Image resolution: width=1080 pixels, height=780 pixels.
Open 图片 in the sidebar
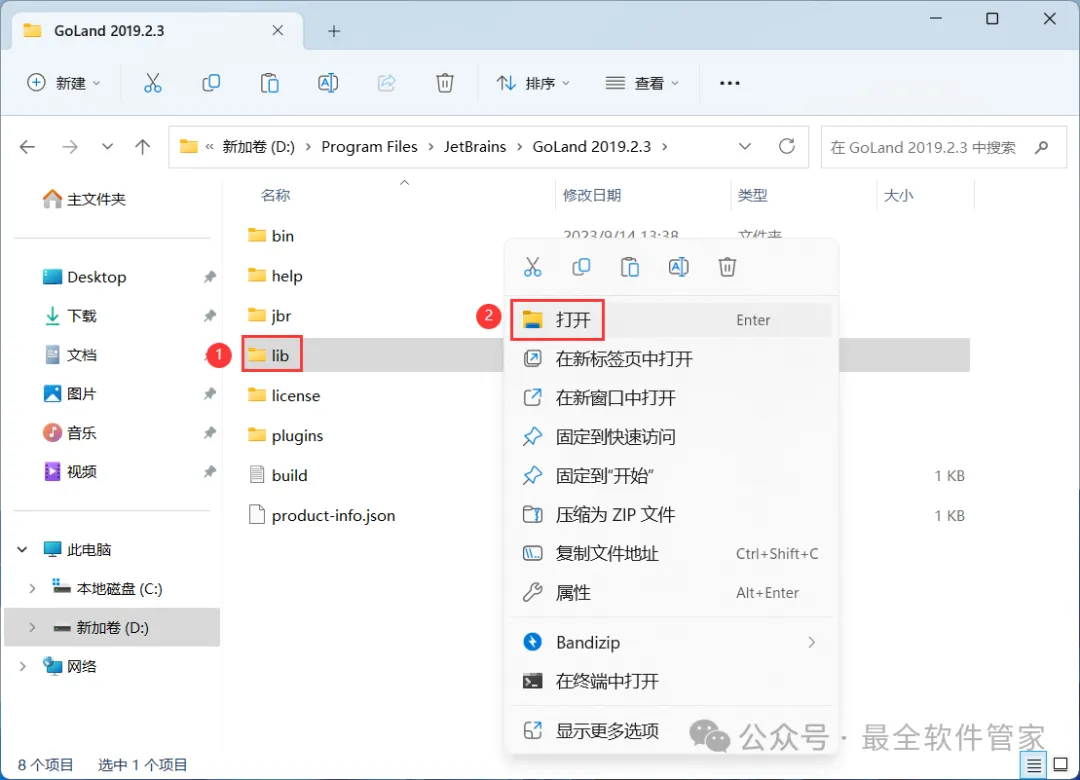tap(70, 394)
